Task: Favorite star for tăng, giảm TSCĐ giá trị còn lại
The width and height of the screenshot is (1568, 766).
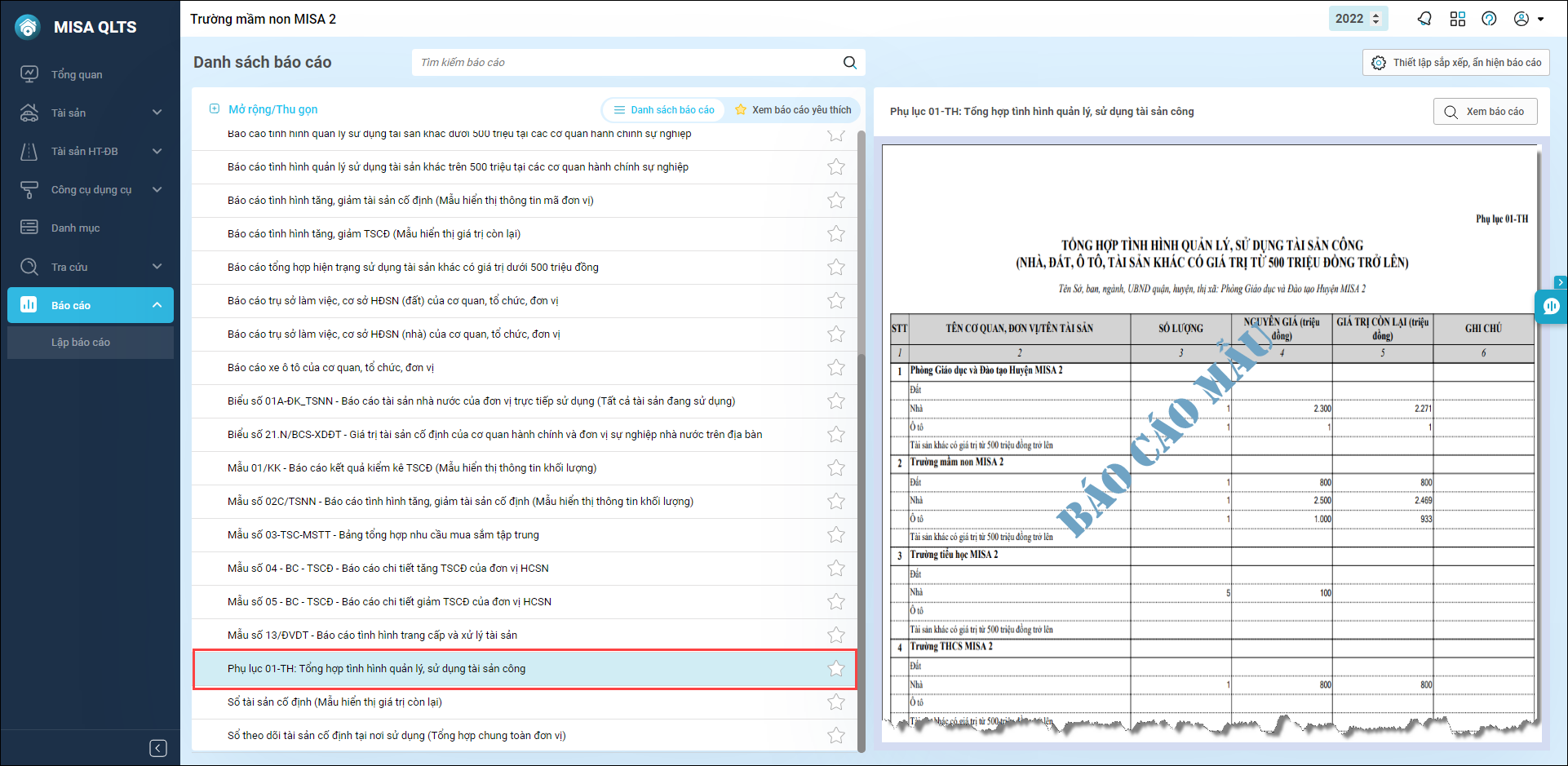Action: 836,234
